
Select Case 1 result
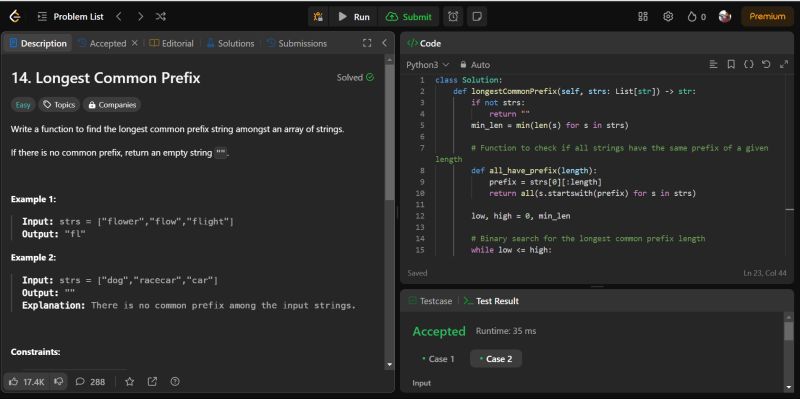[438, 359]
